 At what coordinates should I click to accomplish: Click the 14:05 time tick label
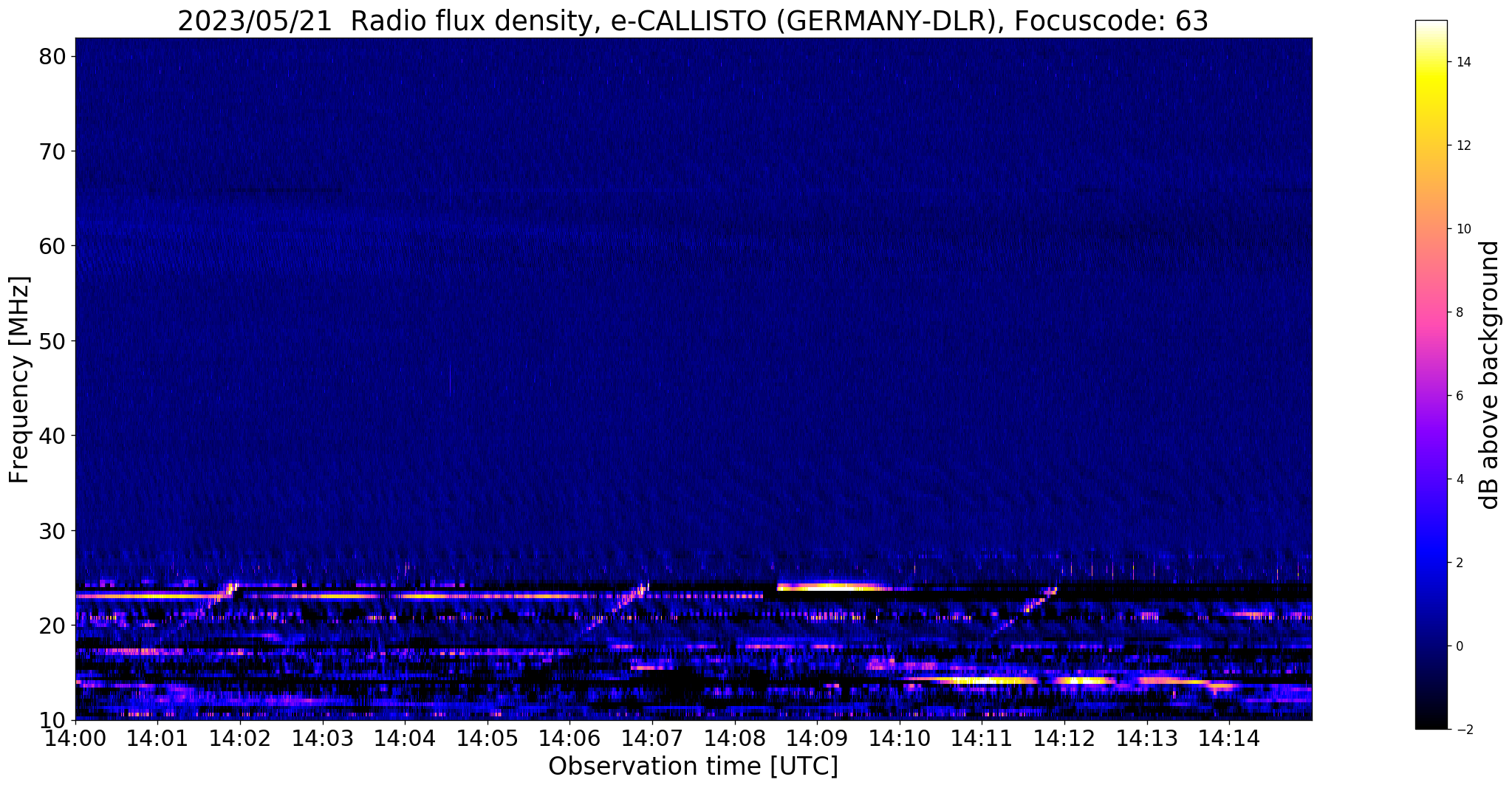488,739
